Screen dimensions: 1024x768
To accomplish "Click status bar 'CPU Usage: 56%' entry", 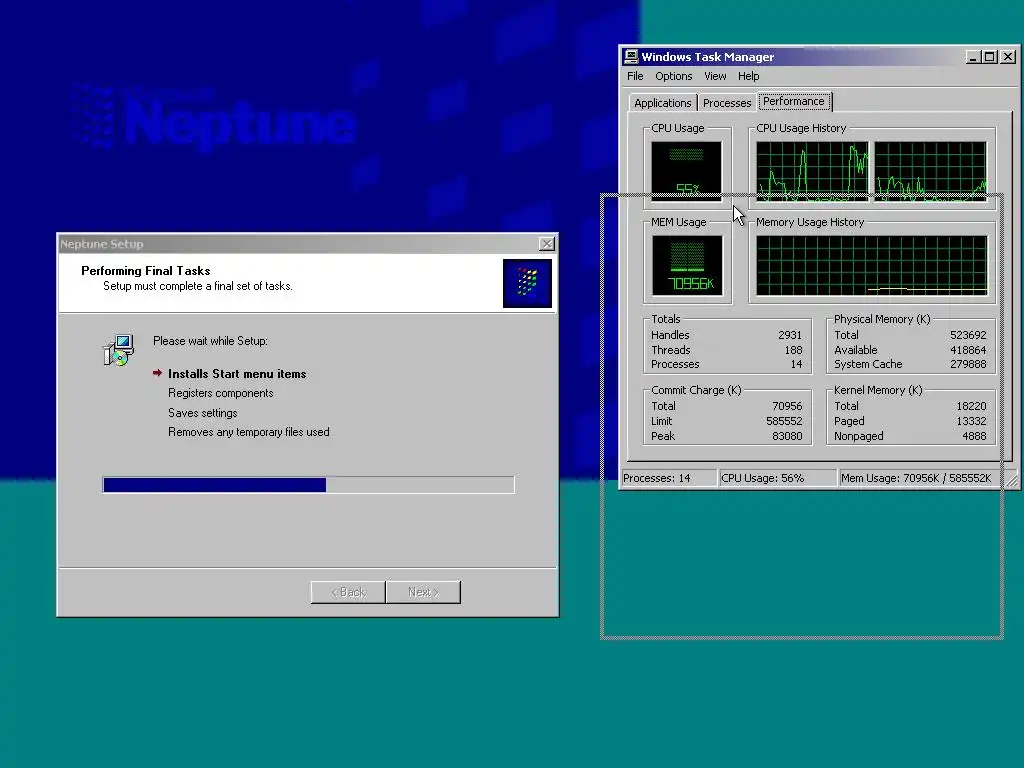I will tap(776, 478).
